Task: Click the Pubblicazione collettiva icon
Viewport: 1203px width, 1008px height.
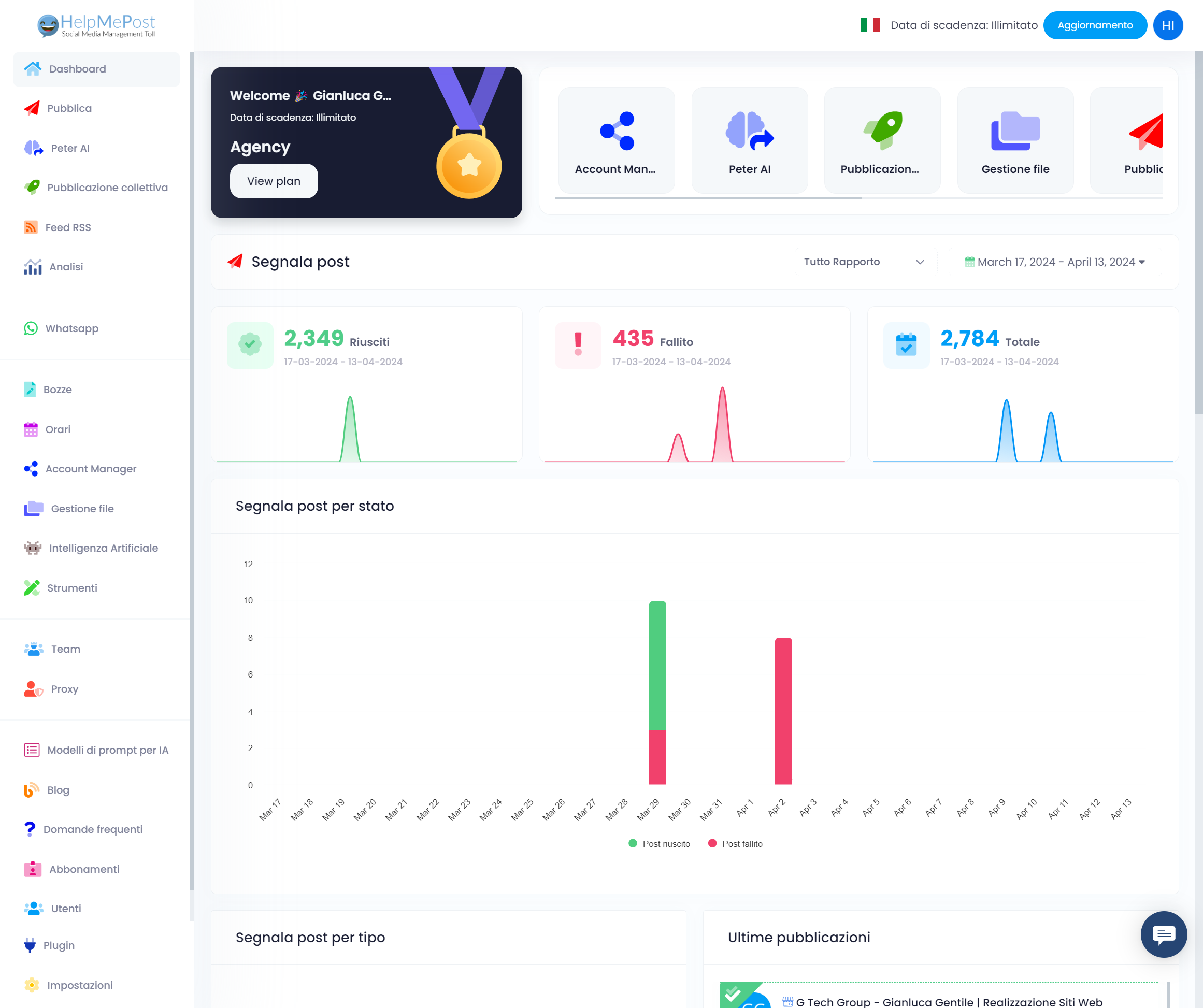Action: coord(32,188)
